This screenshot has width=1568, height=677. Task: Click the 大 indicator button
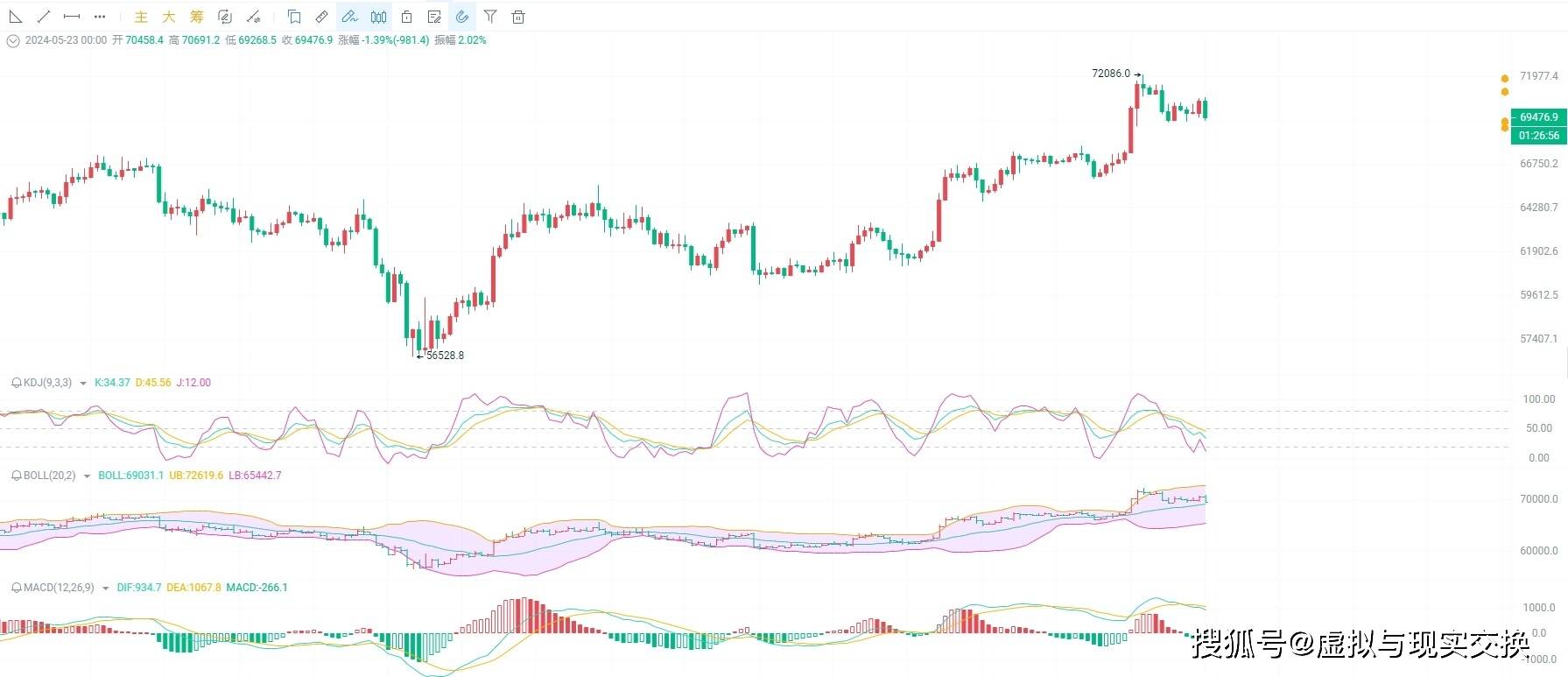tap(169, 17)
